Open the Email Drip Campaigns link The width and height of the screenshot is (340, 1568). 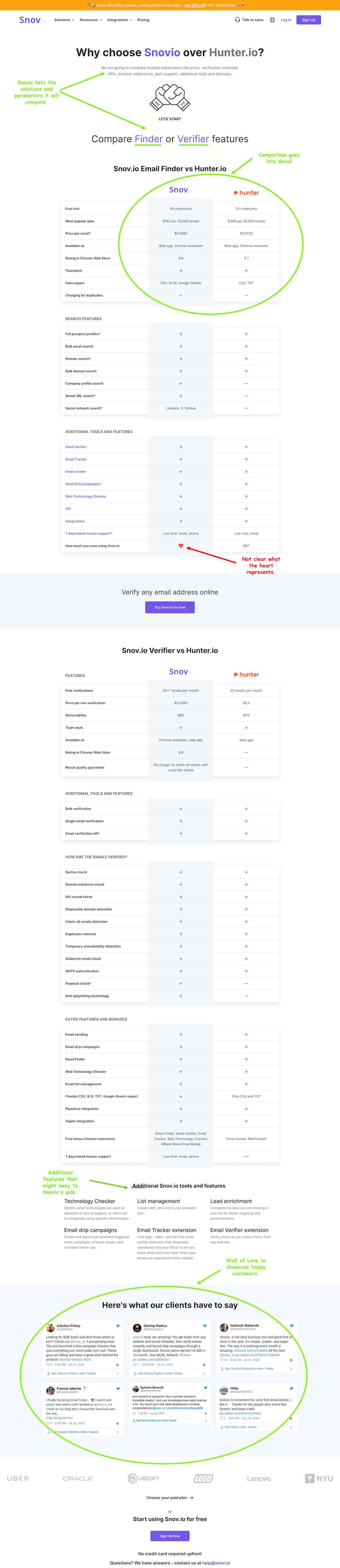coord(83,484)
